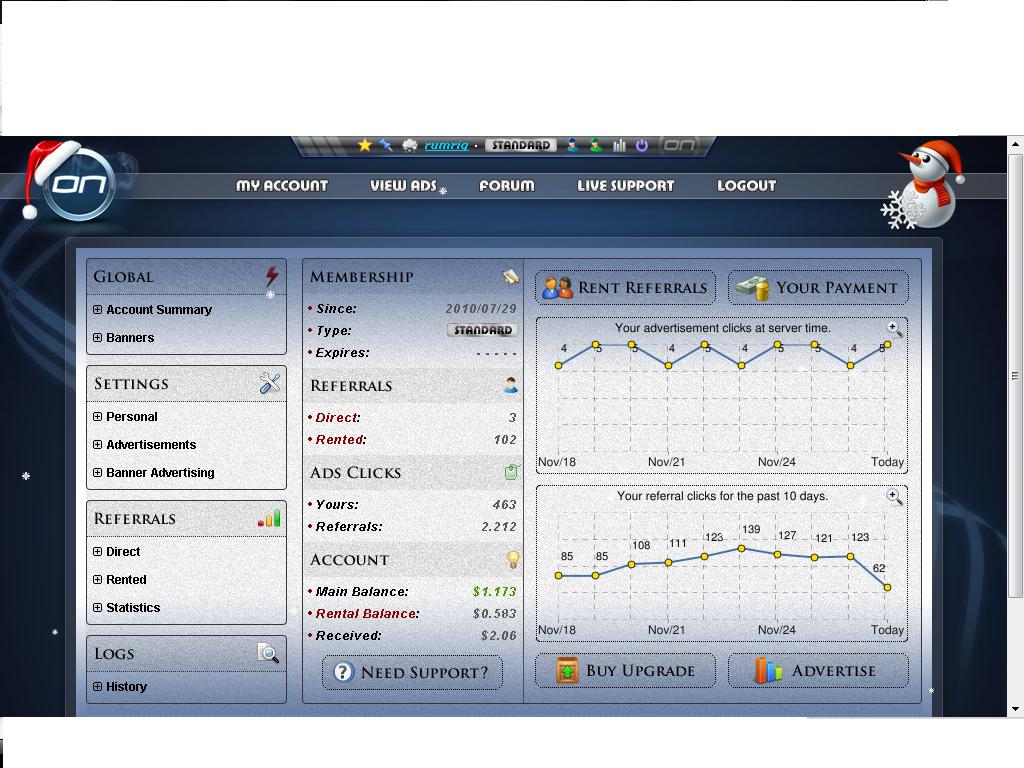Zoom the advertisement clicks chart with magnifier

point(894,329)
